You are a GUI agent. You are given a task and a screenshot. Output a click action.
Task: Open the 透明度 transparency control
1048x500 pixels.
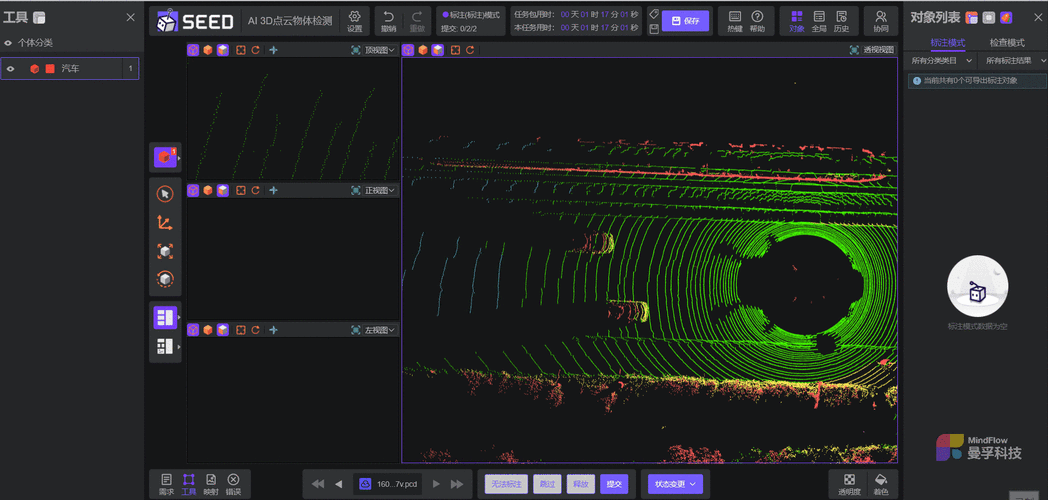click(849, 483)
